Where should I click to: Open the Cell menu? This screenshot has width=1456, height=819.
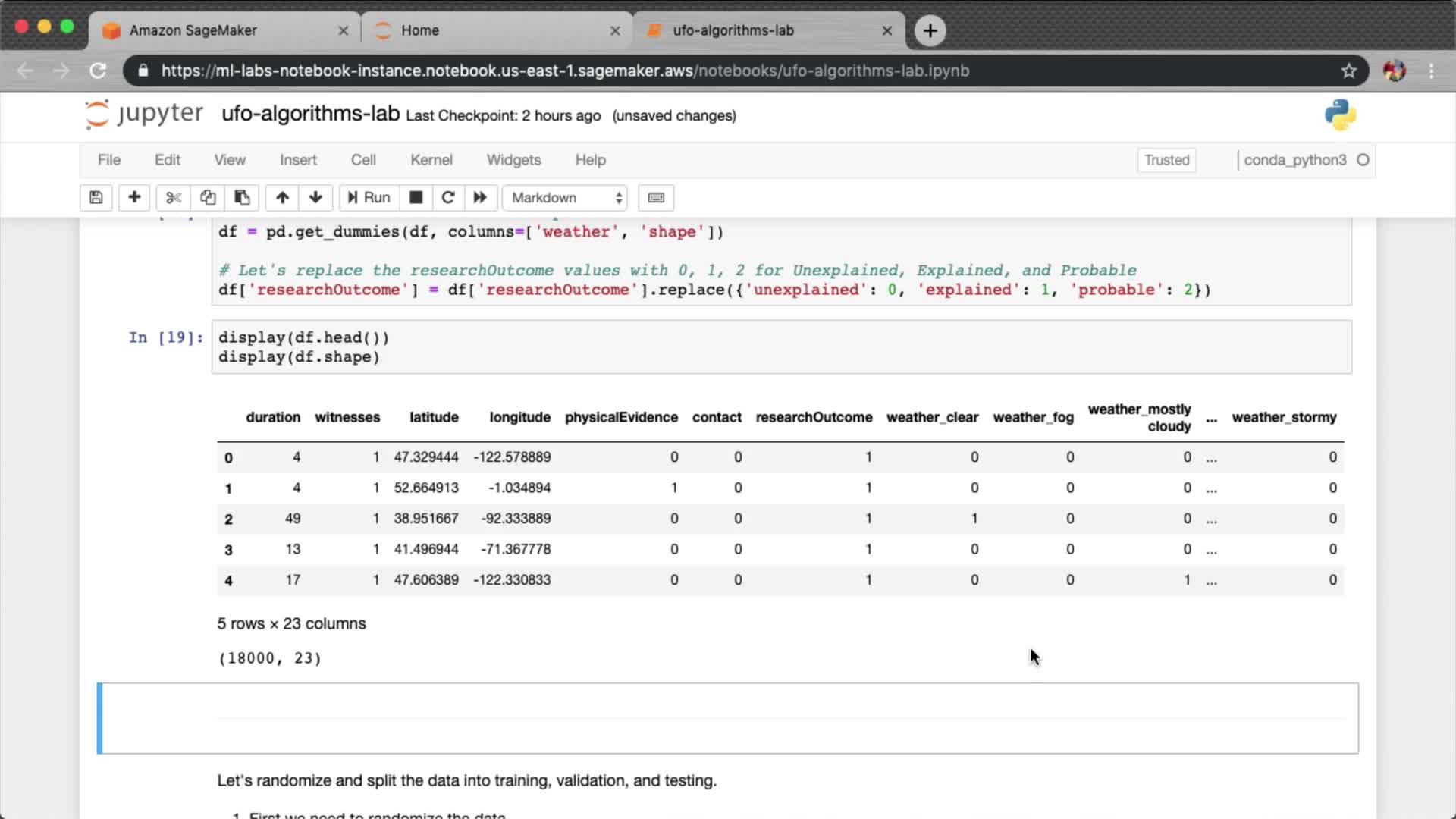pyautogui.click(x=362, y=160)
